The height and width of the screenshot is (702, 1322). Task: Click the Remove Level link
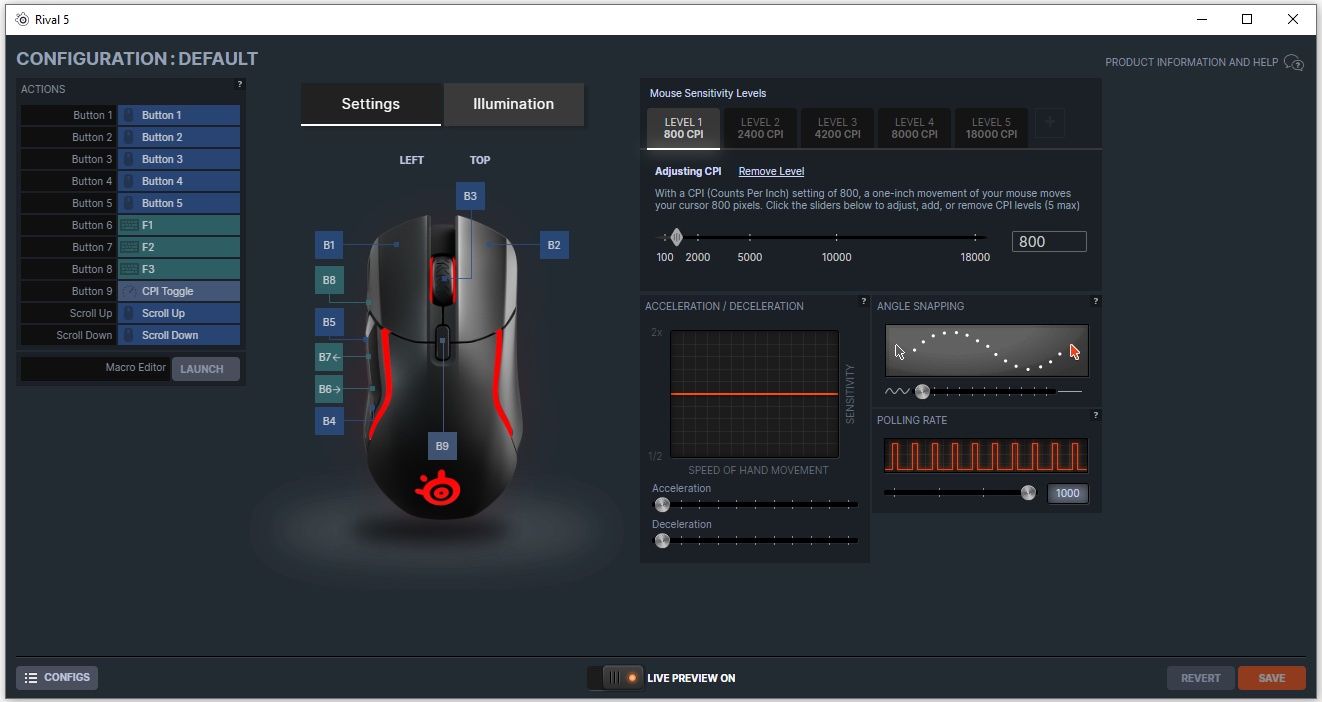(771, 171)
